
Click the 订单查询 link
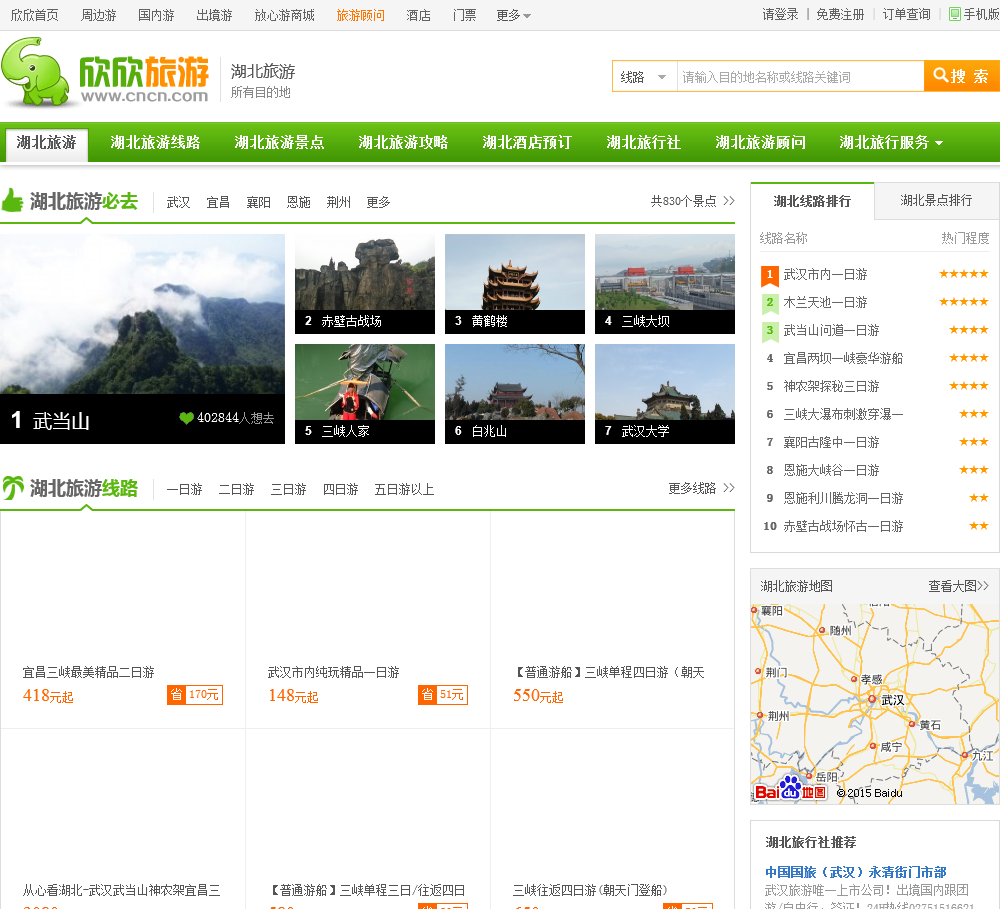(906, 14)
